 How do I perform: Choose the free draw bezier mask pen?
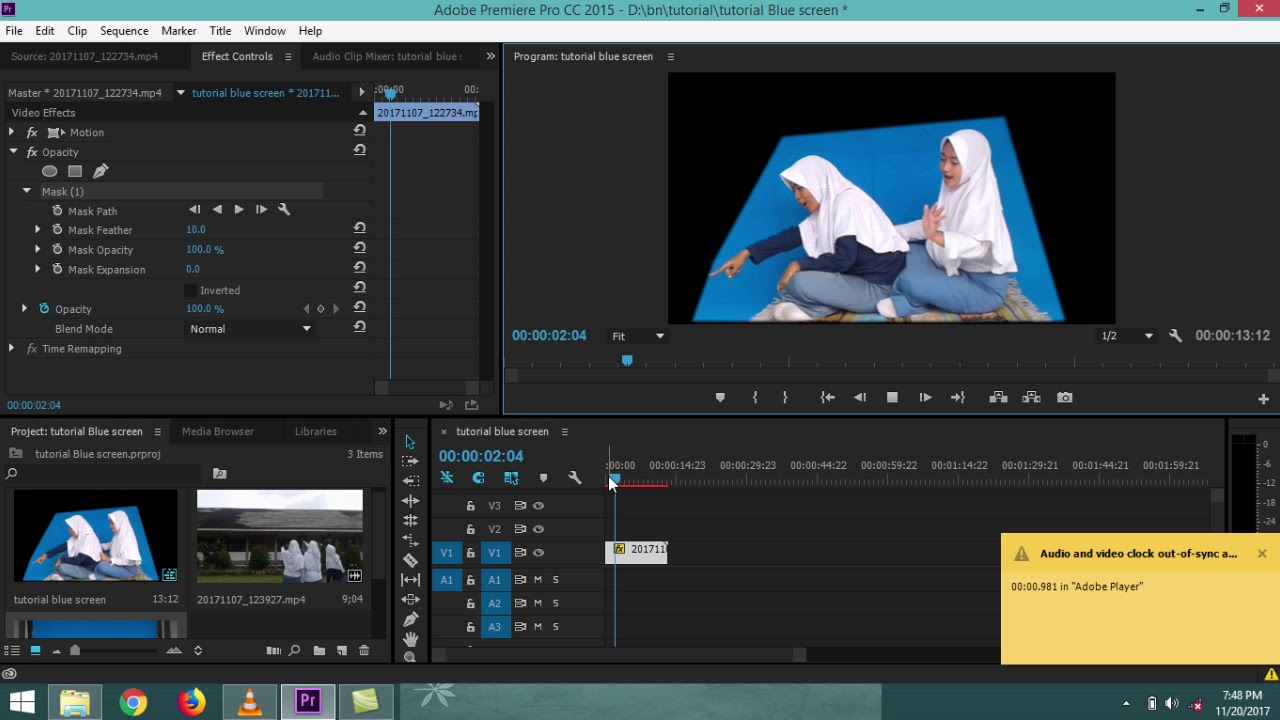pyautogui.click(x=100, y=171)
